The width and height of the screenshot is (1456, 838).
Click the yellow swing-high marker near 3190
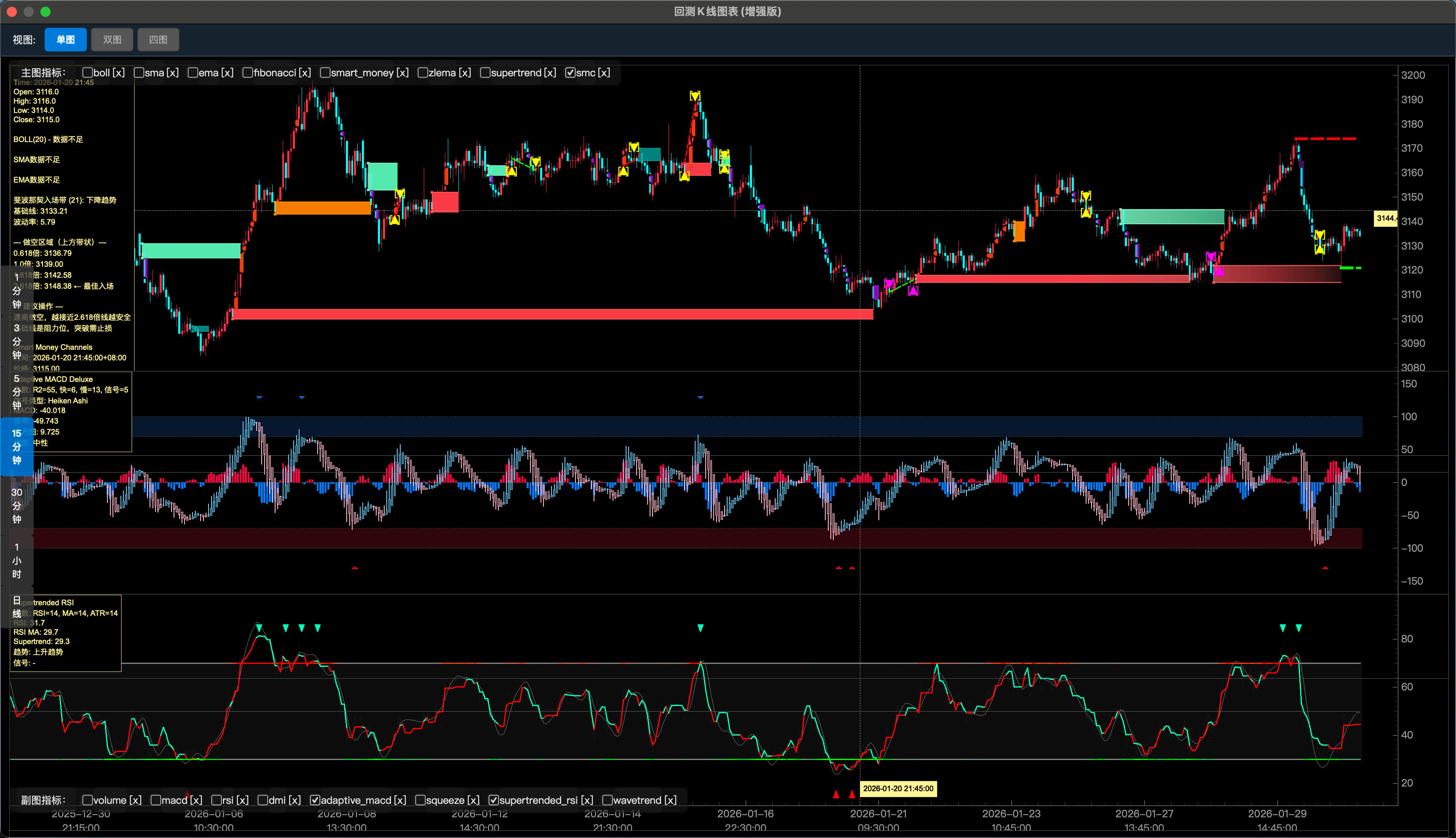[x=695, y=96]
